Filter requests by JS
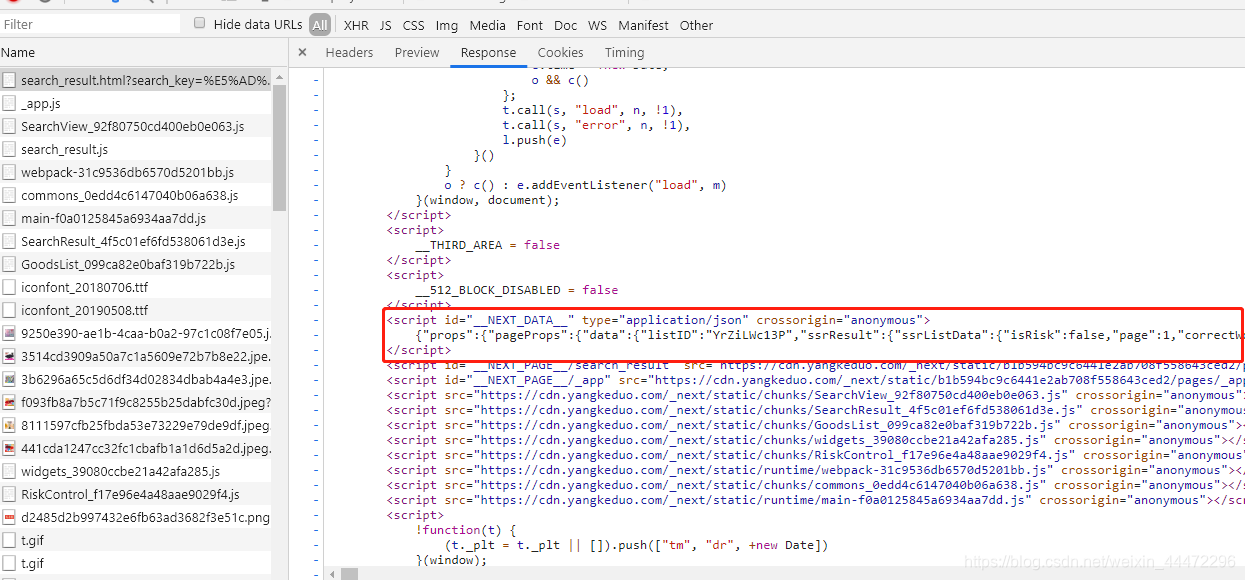 (385, 25)
